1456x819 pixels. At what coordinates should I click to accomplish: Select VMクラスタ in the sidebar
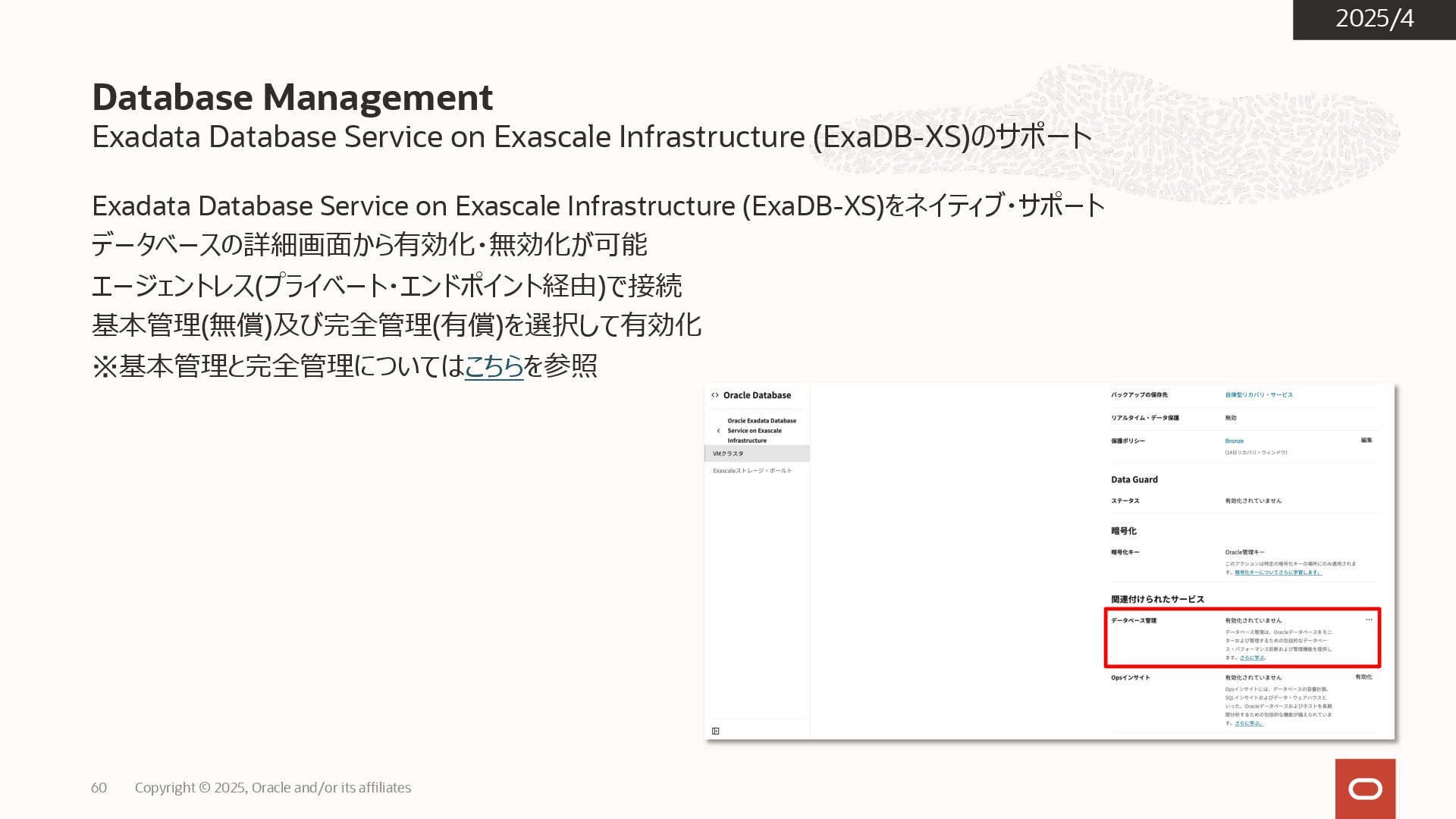757,453
